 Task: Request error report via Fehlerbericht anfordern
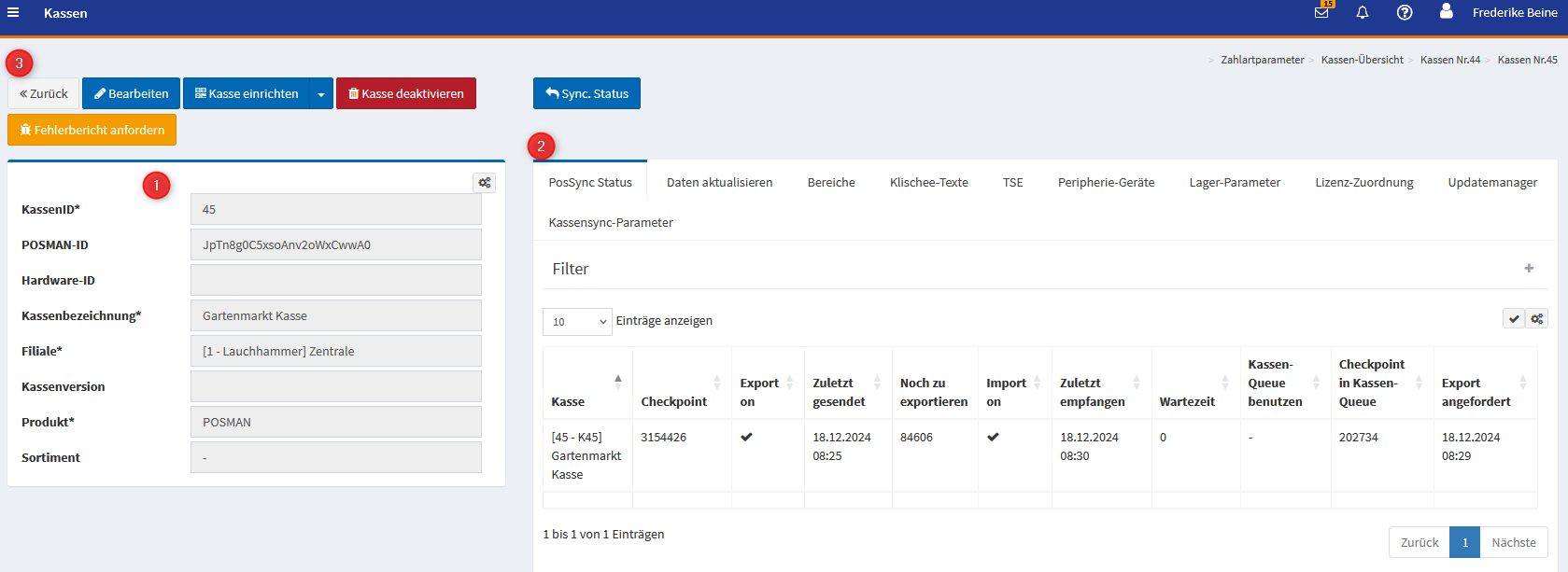coord(92,131)
